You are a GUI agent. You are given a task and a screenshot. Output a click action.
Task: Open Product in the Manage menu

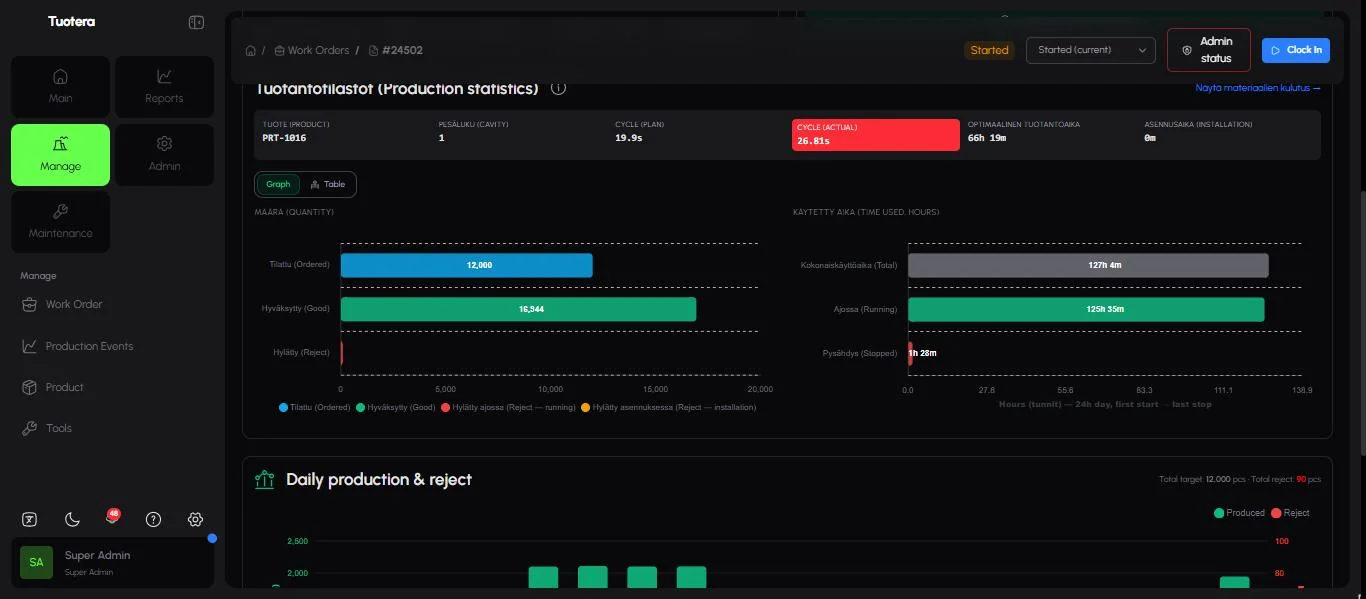(x=64, y=387)
